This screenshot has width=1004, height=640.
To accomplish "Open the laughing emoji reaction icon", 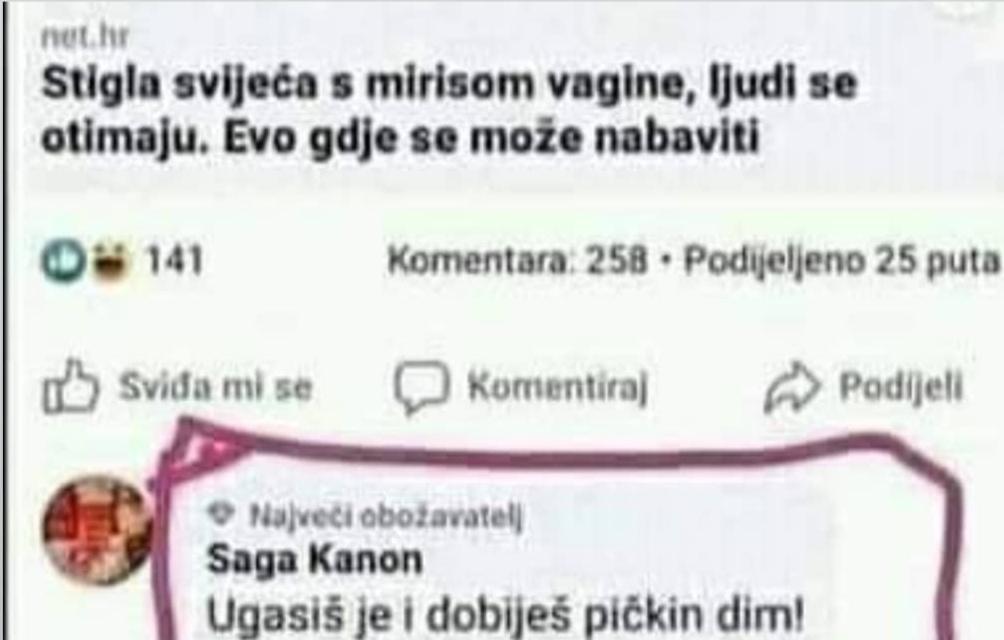I will 110,262.
